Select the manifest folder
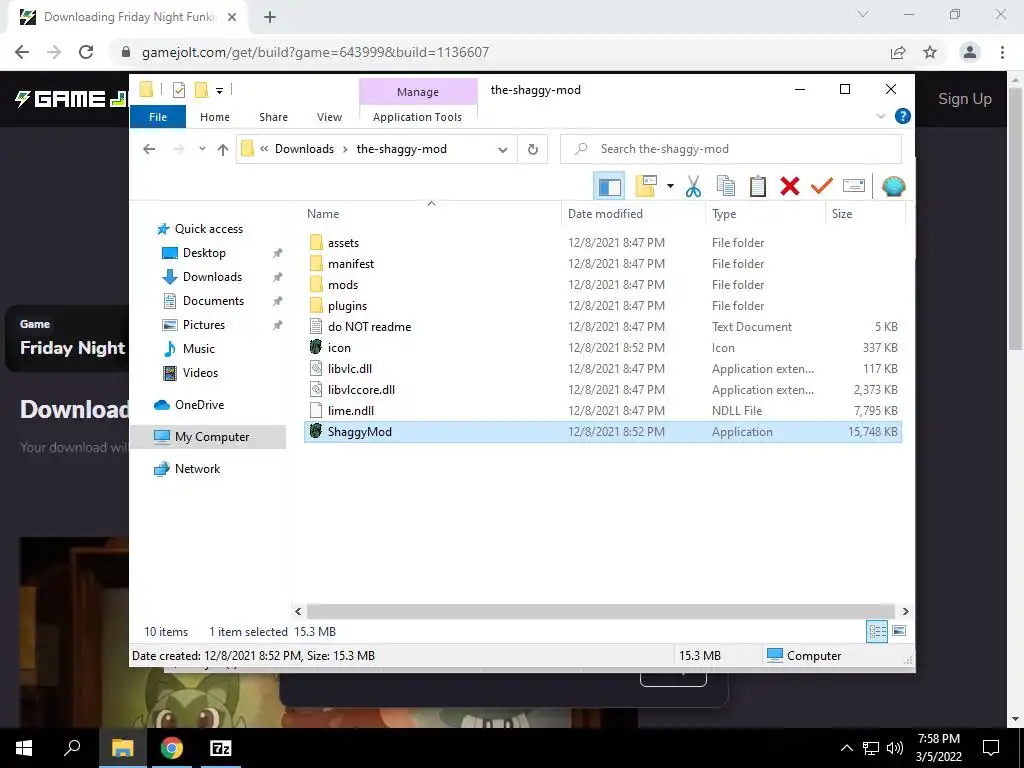This screenshot has height=768, width=1024. 602,264
